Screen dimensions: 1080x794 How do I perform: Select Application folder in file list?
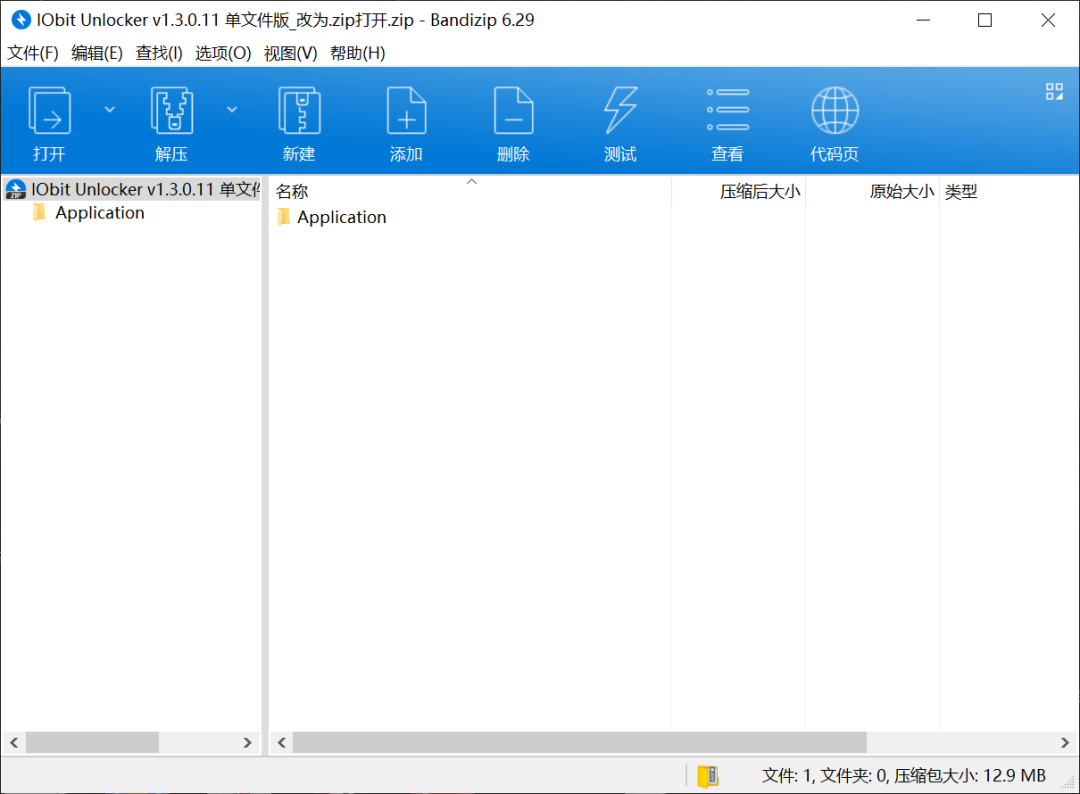coord(341,217)
